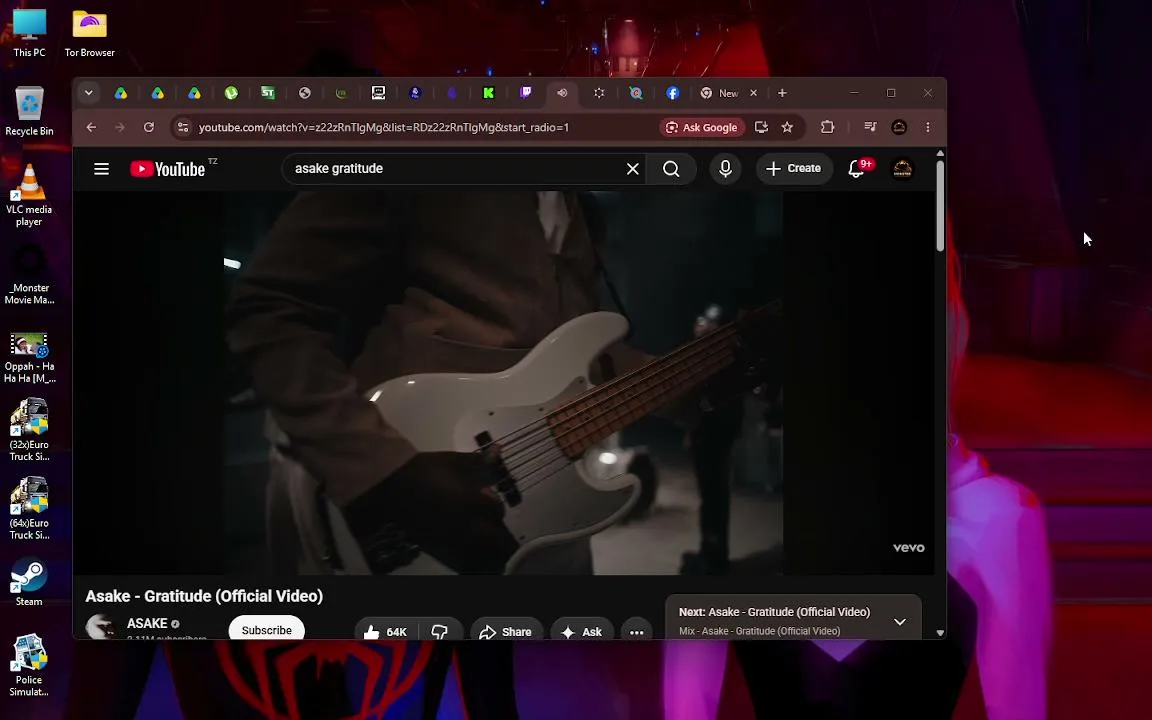Click the browser address bar URL
The height and width of the screenshot is (720, 1152).
point(384,127)
